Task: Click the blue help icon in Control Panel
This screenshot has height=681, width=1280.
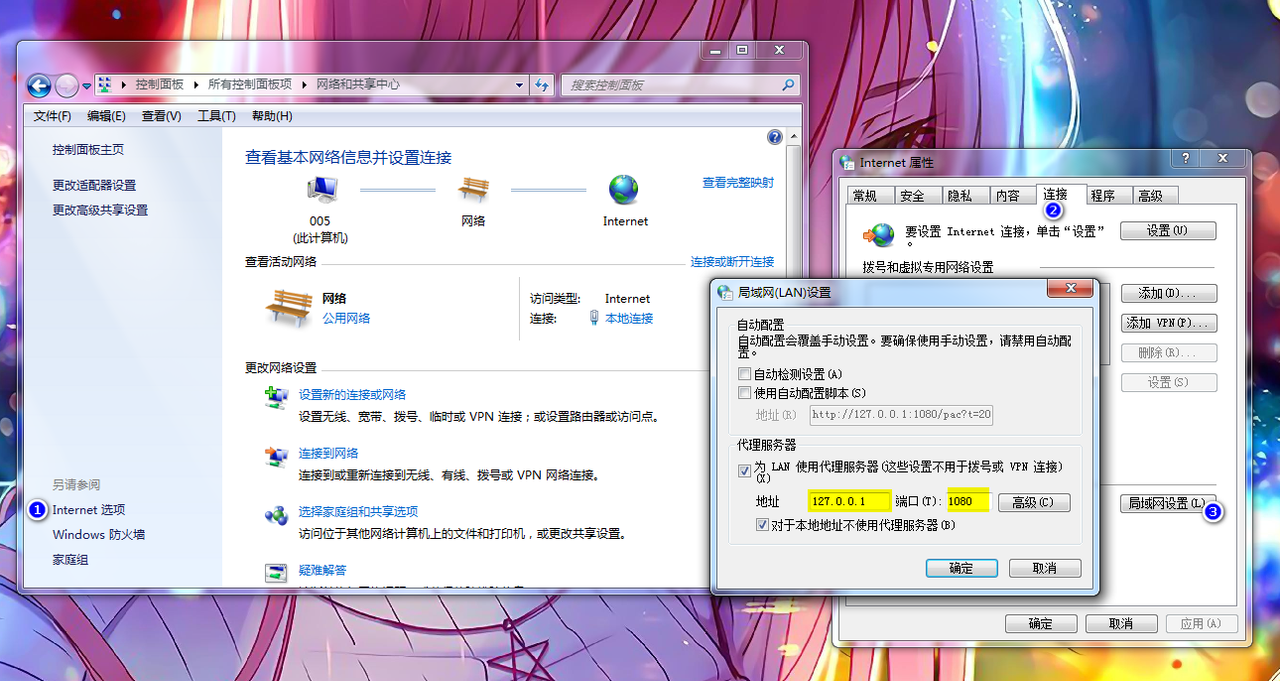Action: (x=774, y=137)
